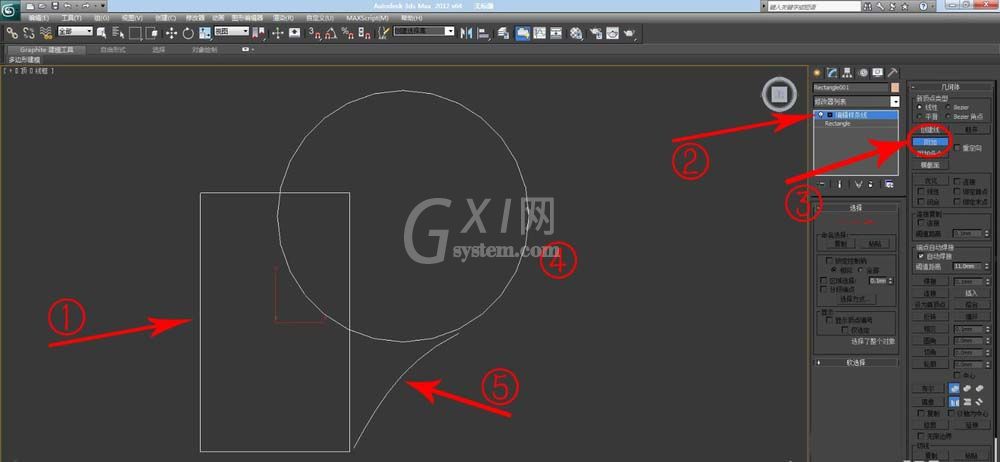This screenshot has width=1000, height=462.
Task: Collapse the 选择 (Selection) rollout header
Action: tap(856, 207)
